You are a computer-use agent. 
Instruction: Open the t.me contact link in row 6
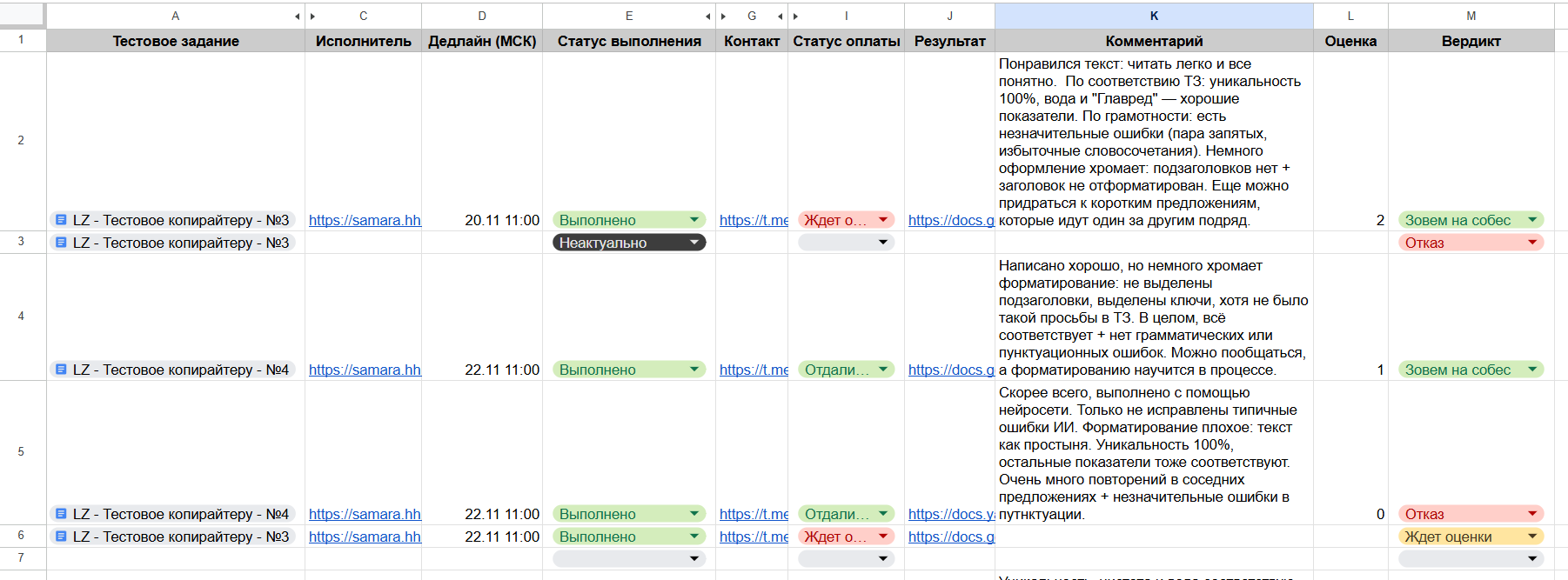tap(753, 537)
